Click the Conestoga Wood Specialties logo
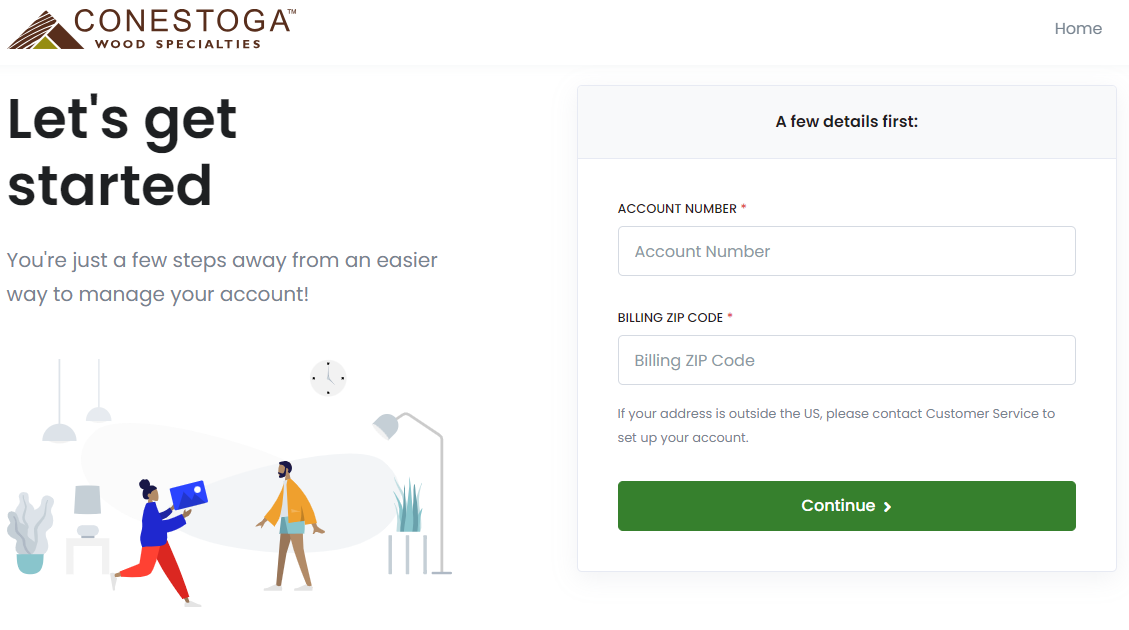The height and width of the screenshot is (630, 1129). 150,28
